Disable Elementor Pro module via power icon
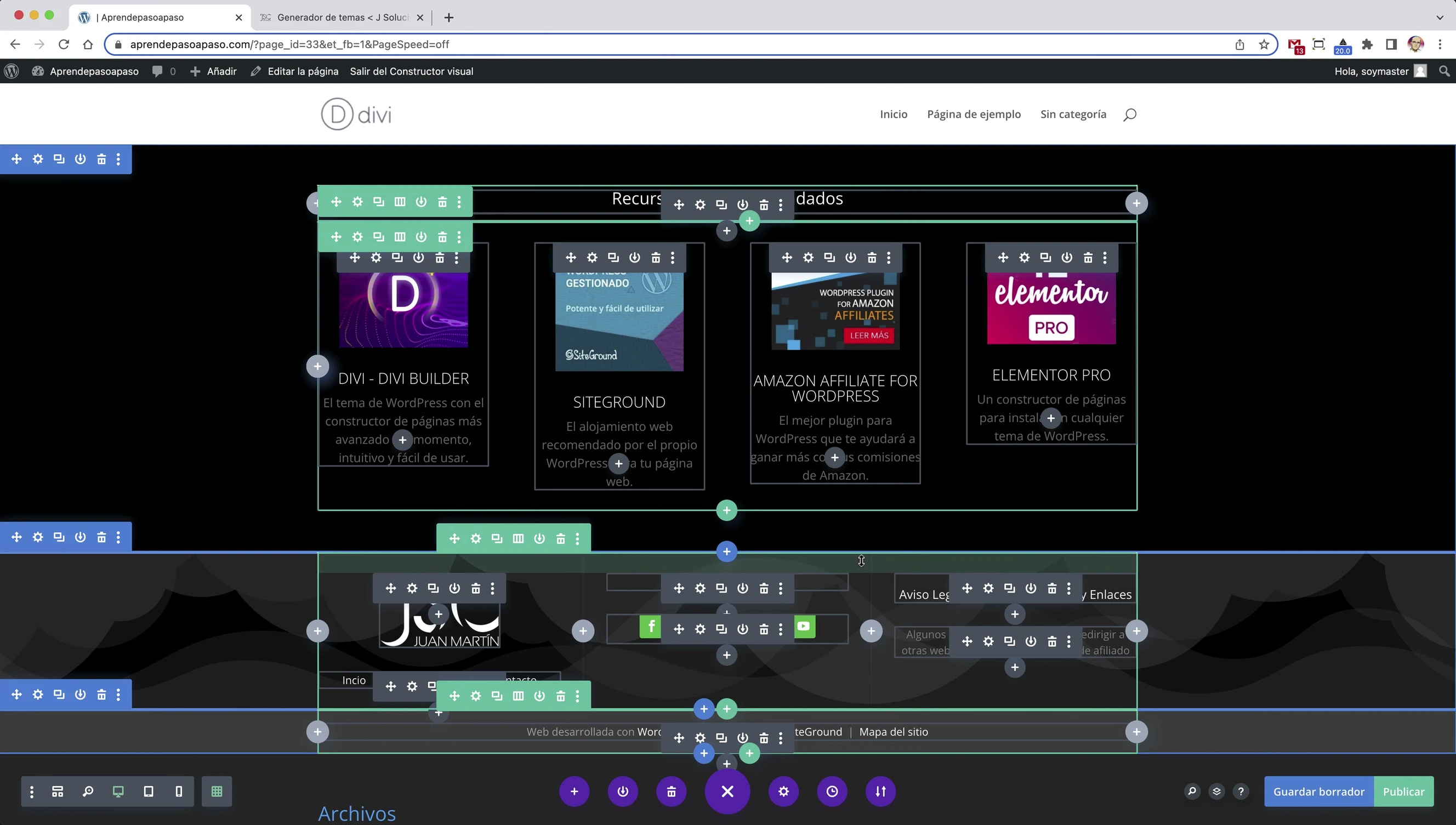1456x825 pixels. point(1067,258)
